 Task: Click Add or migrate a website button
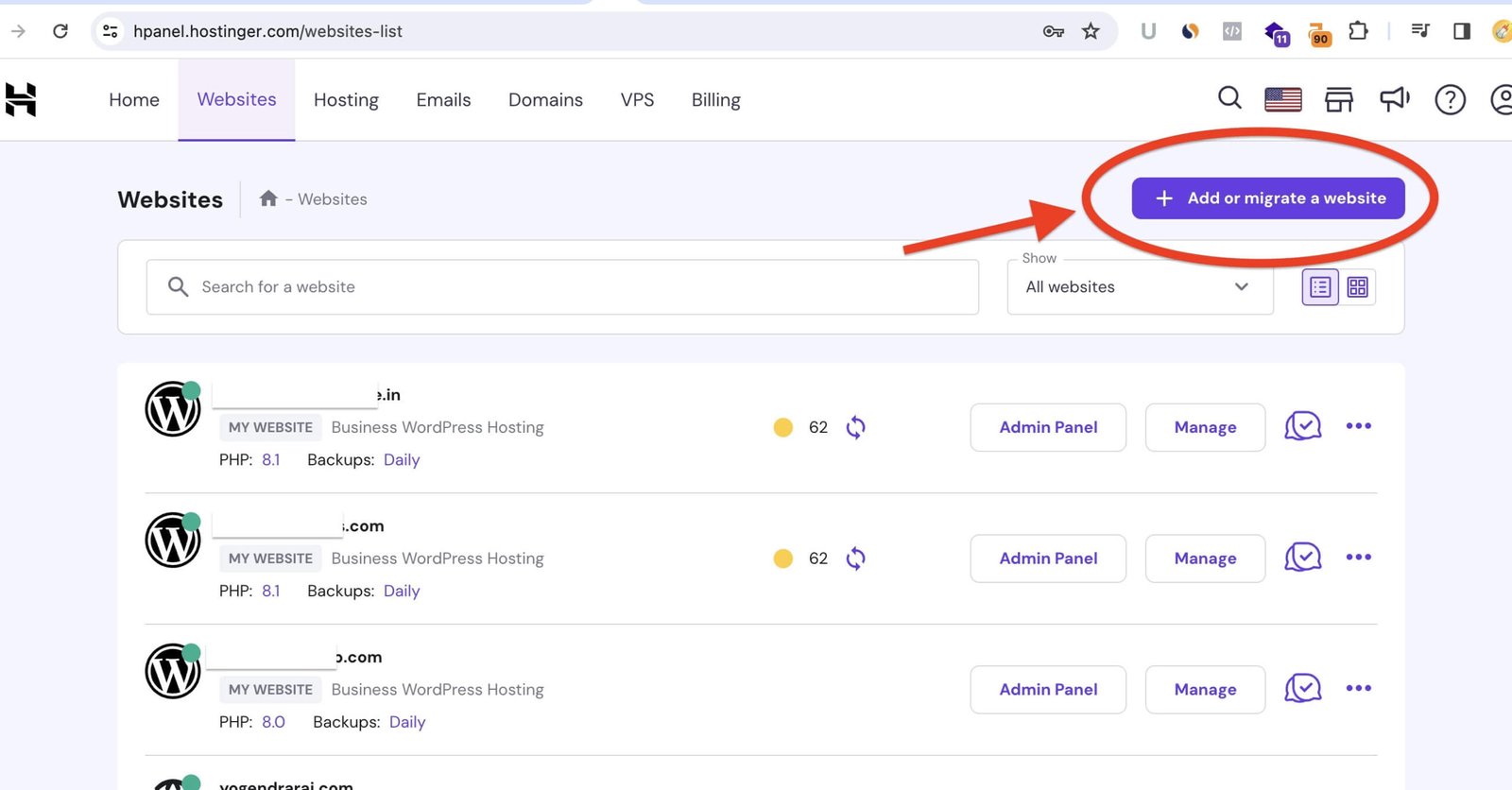click(x=1268, y=198)
